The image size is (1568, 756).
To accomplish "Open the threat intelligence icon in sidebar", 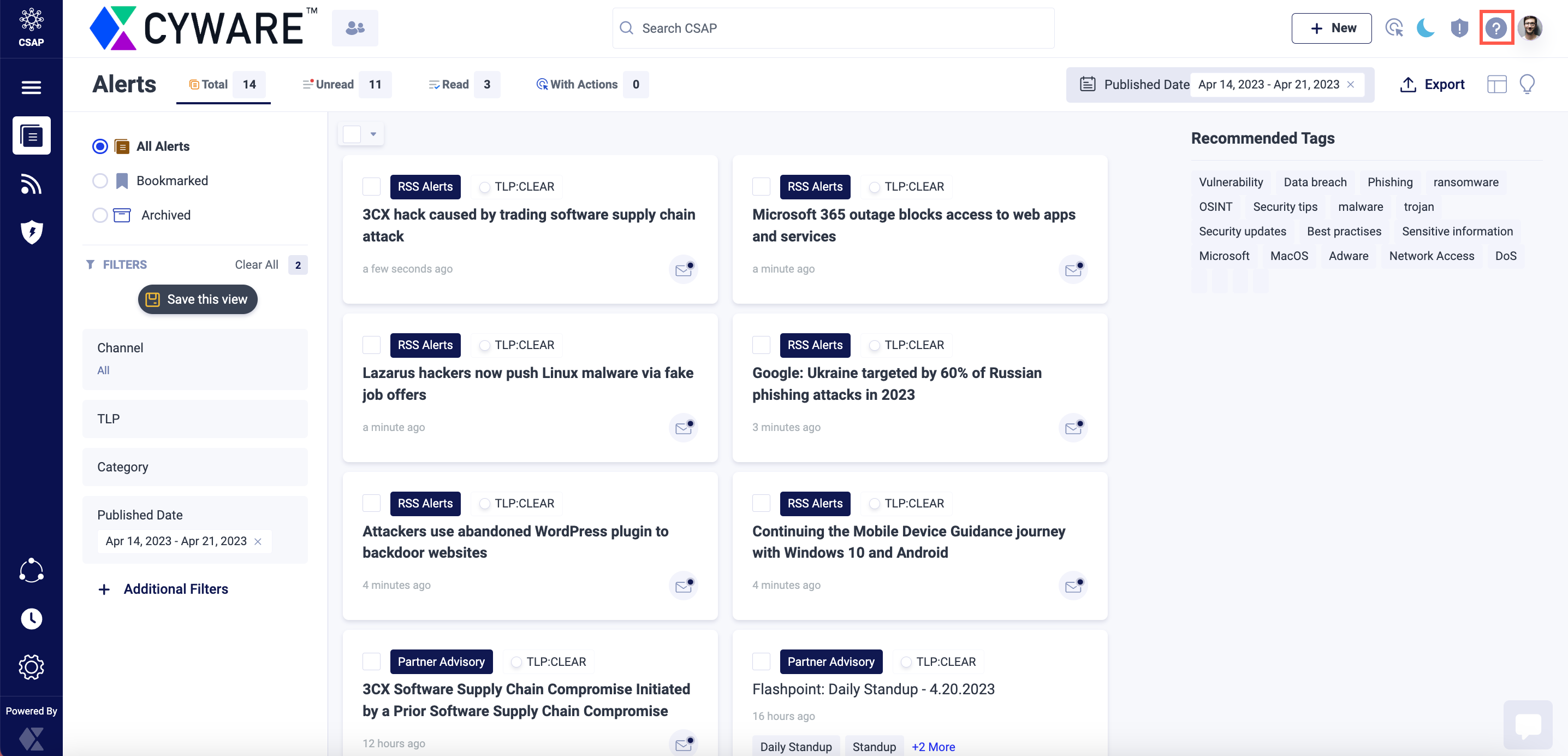I will click(x=31, y=231).
